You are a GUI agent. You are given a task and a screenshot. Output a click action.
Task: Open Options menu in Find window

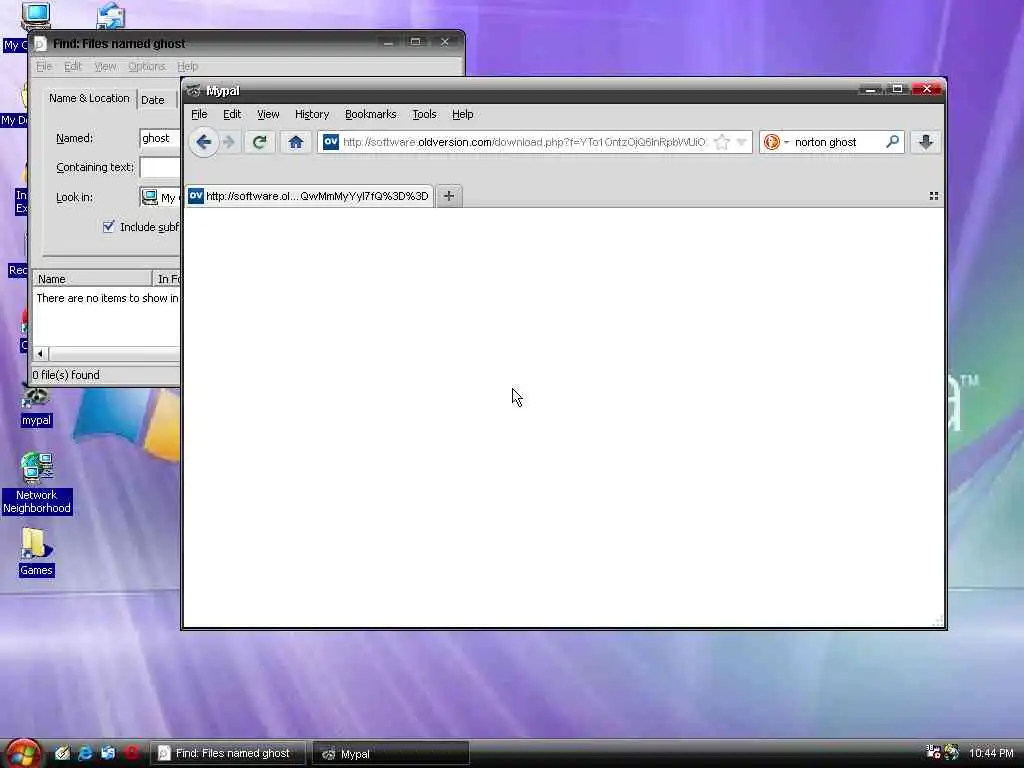tap(146, 67)
